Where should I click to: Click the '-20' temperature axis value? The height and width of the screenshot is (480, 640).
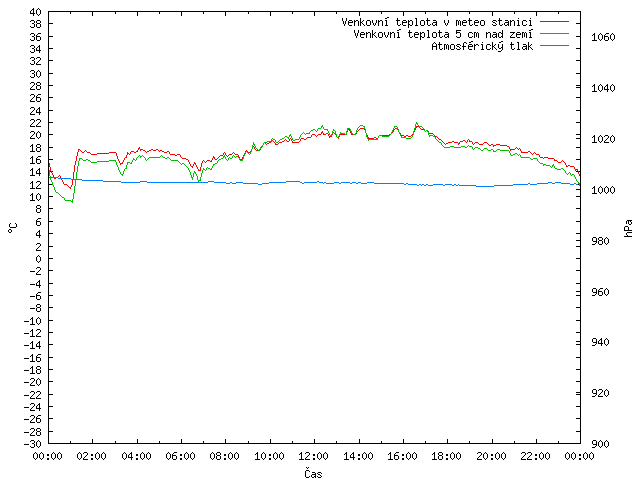(x=33, y=382)
